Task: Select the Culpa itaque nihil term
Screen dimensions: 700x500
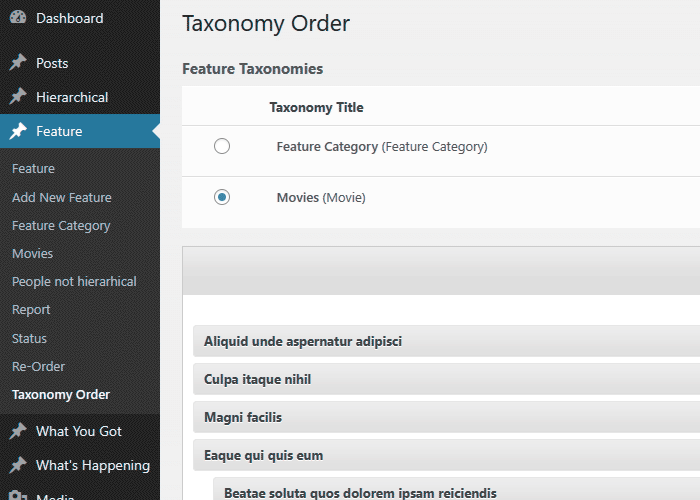Action: (258, 379)
